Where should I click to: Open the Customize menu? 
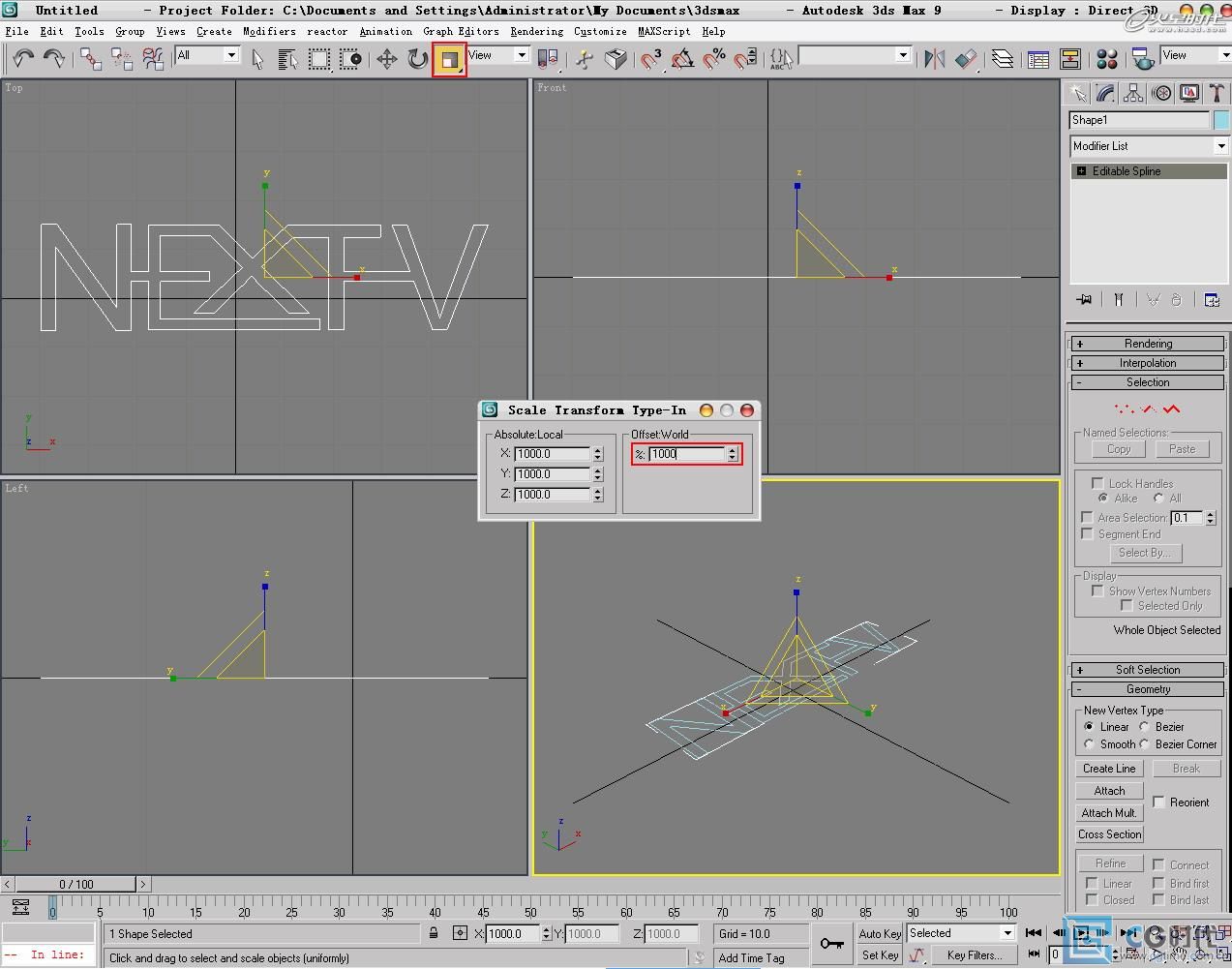(x=600, y=31)
